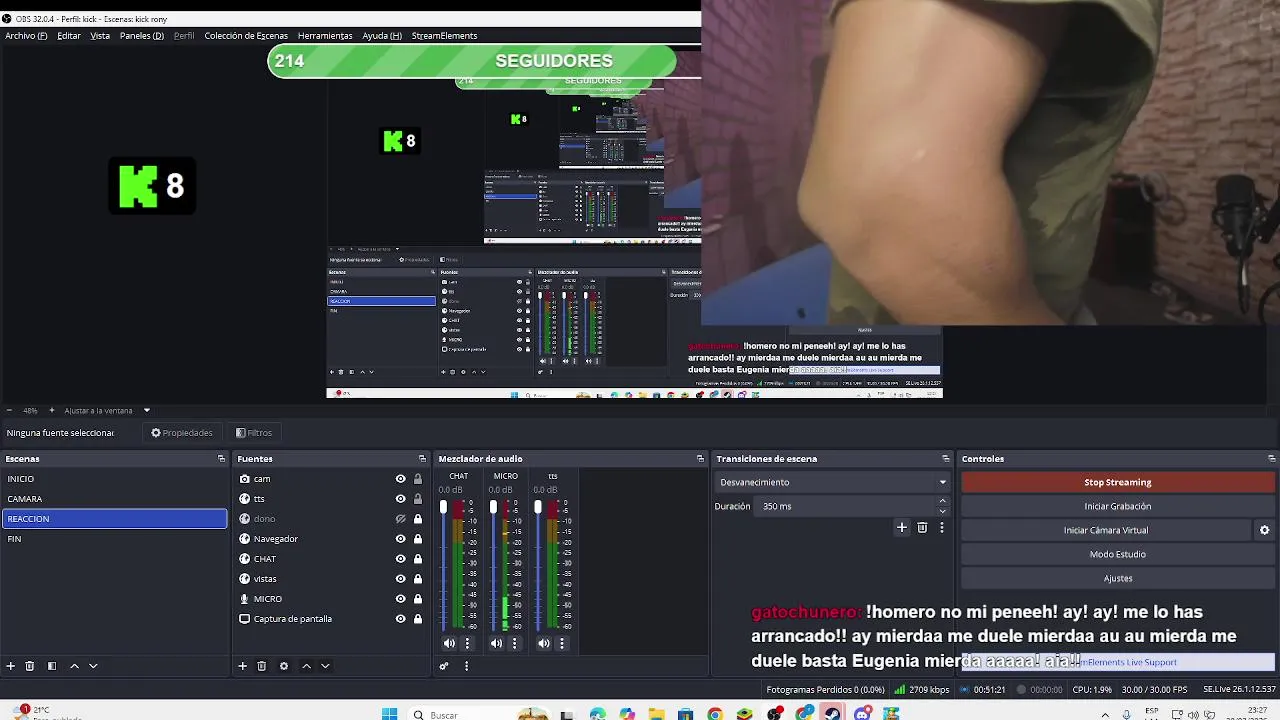
Task: Hide the vistas source
Action: click(x=401, y=579)
